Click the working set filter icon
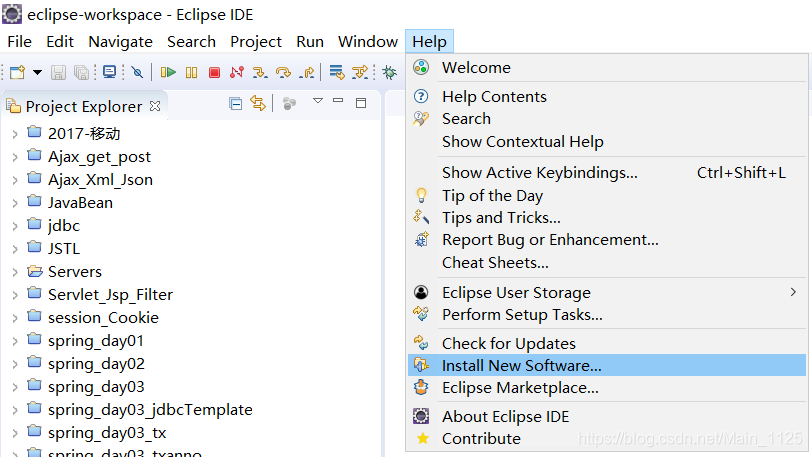Viewport: 812px width, 457px height. pyautogui.click(x=289, y=104)
